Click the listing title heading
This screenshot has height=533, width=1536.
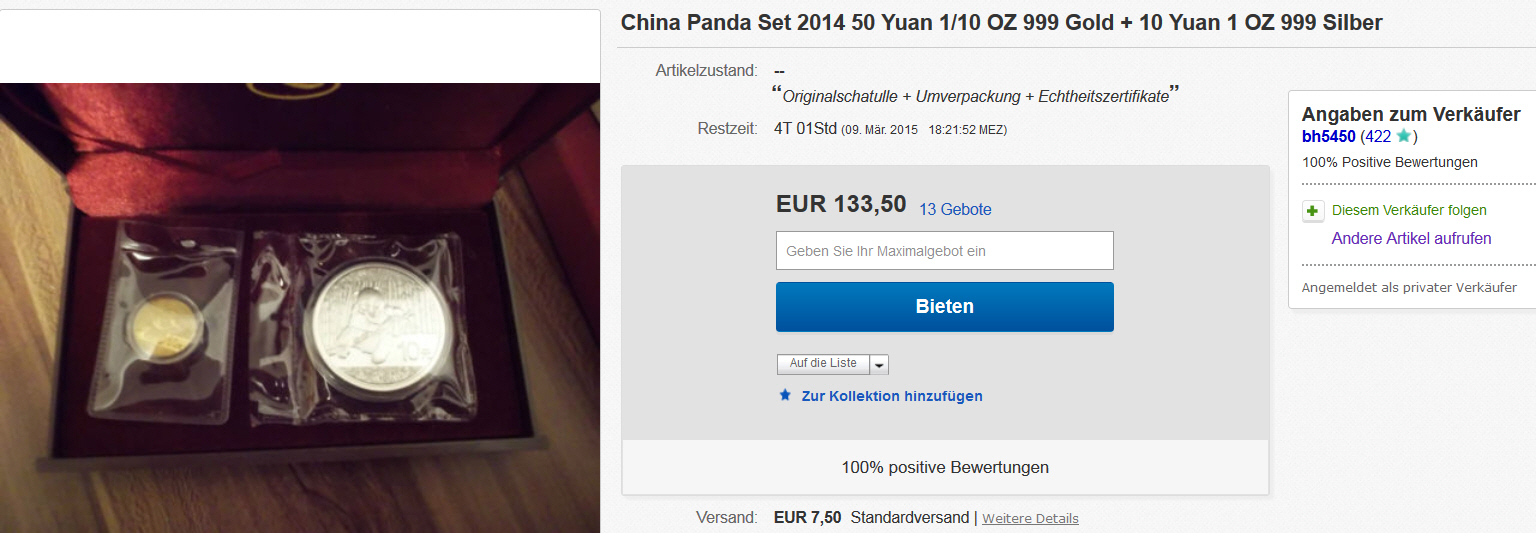point(1002,22)
